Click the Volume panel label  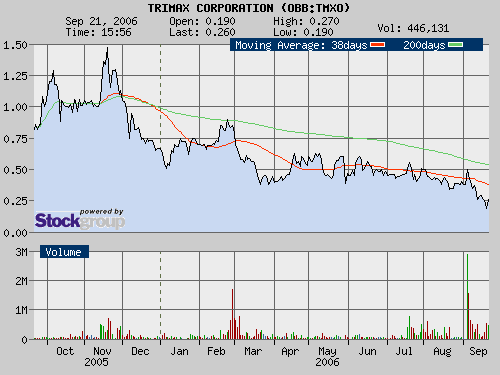coord(64,252)
